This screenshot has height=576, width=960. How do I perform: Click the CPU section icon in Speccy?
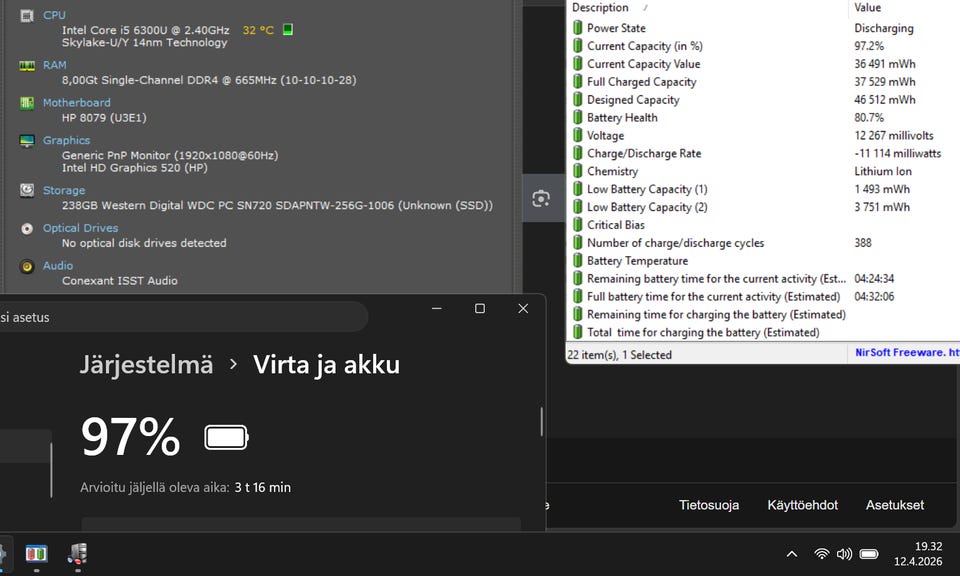point(27,15)
